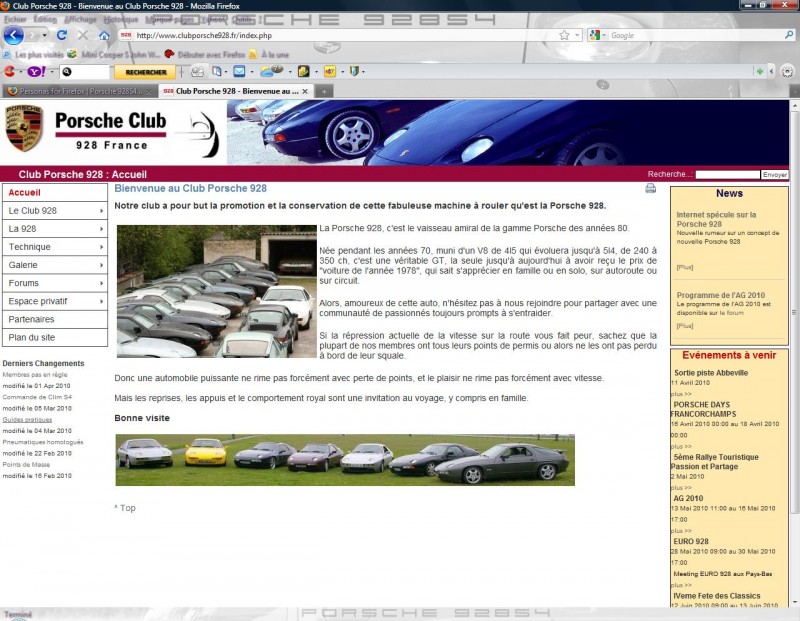Viewport: 800px width, 621px height.
Task: Open the Guides pratiques link
Action: [27, 419]
